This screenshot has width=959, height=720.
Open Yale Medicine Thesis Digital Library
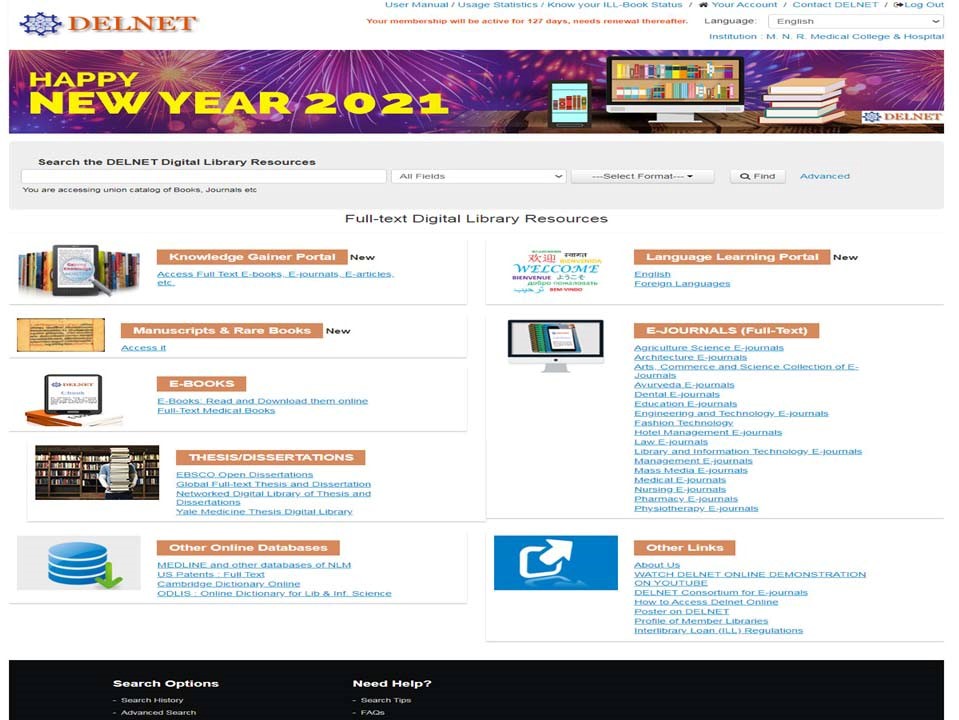tap(264, 511)
